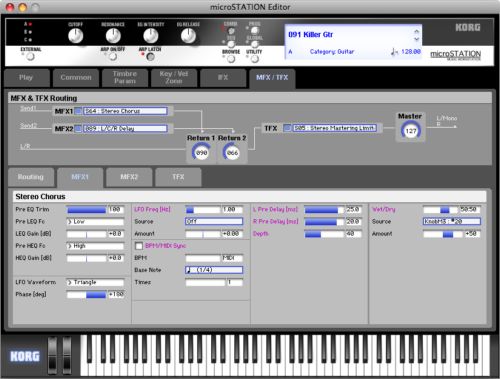Open the Base Note dropdown
The image size is (500, 379).
click(214, 270)
